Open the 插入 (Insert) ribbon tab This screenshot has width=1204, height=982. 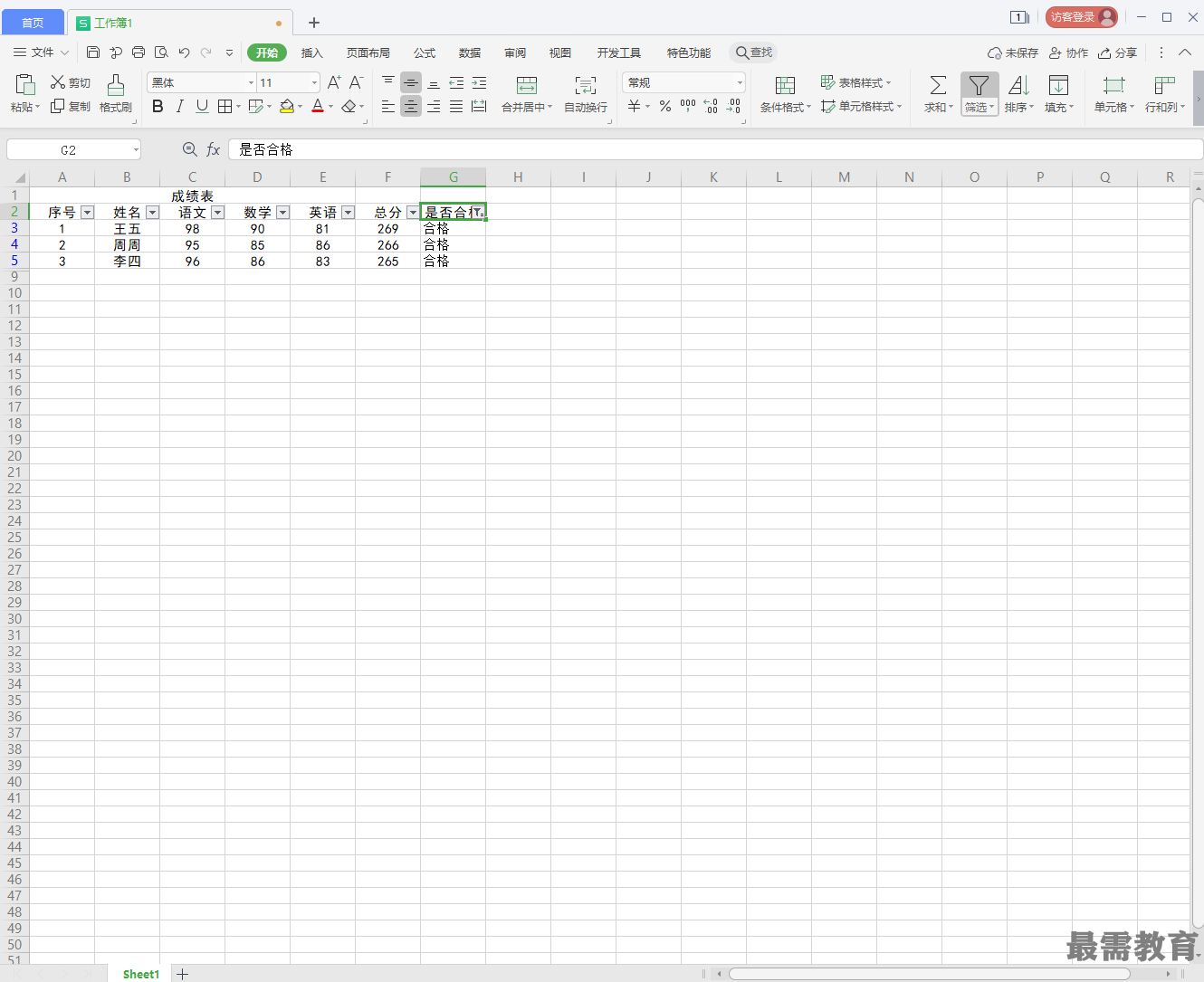[x=311, y=52]
